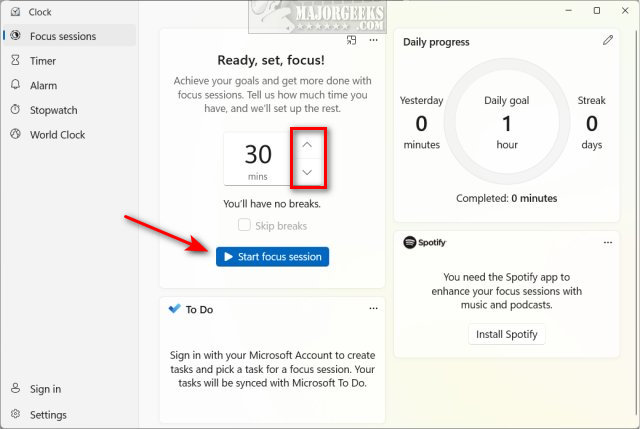
Task: Click the Focus sessions sidebar icon
Action: (15, 36)
